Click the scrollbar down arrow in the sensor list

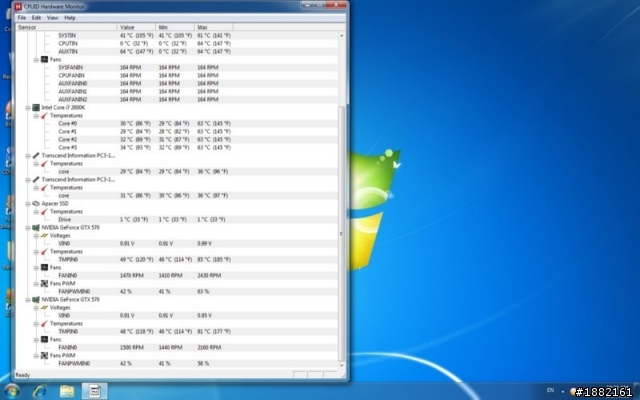(342, 365)
